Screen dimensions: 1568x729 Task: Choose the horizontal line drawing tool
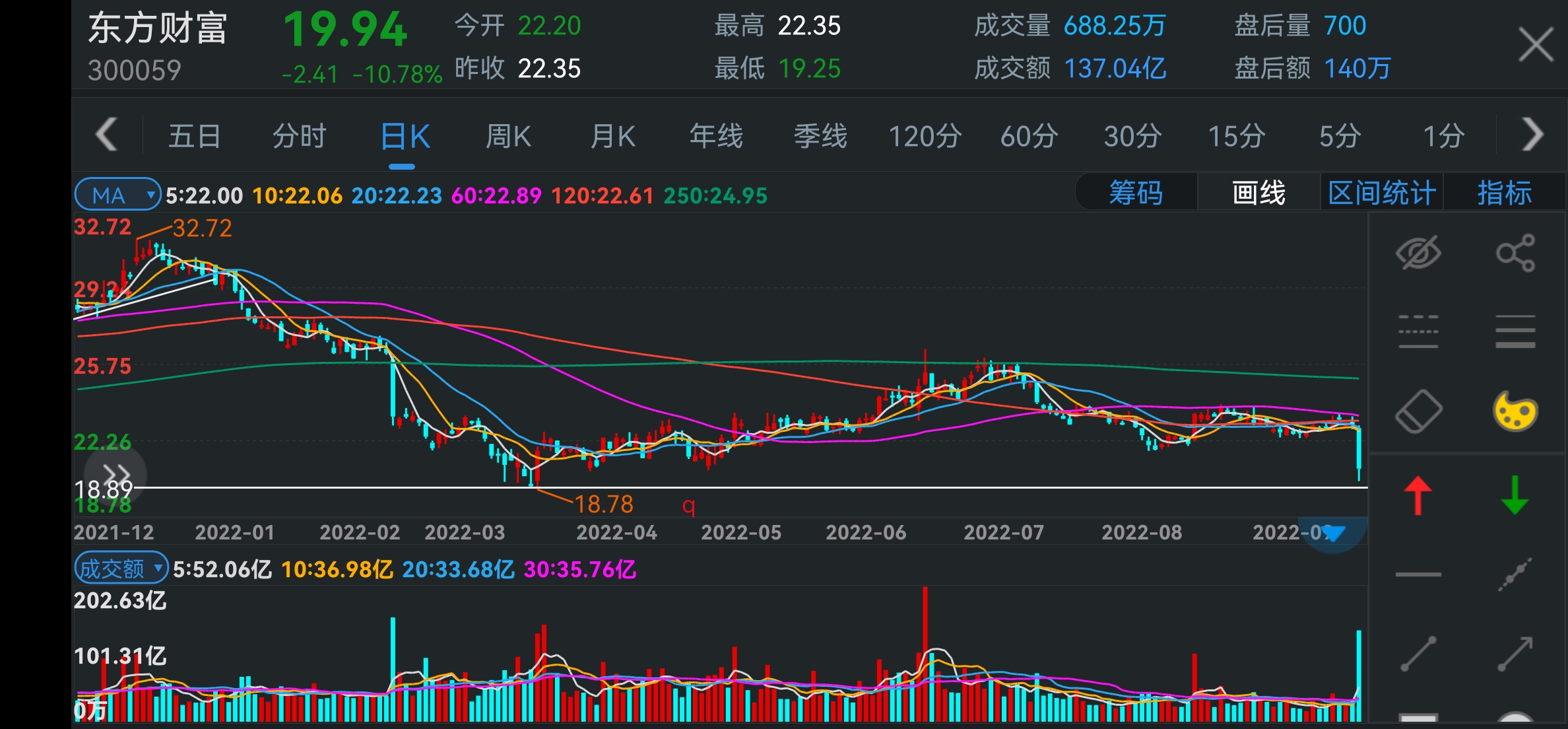point(1418,574)
